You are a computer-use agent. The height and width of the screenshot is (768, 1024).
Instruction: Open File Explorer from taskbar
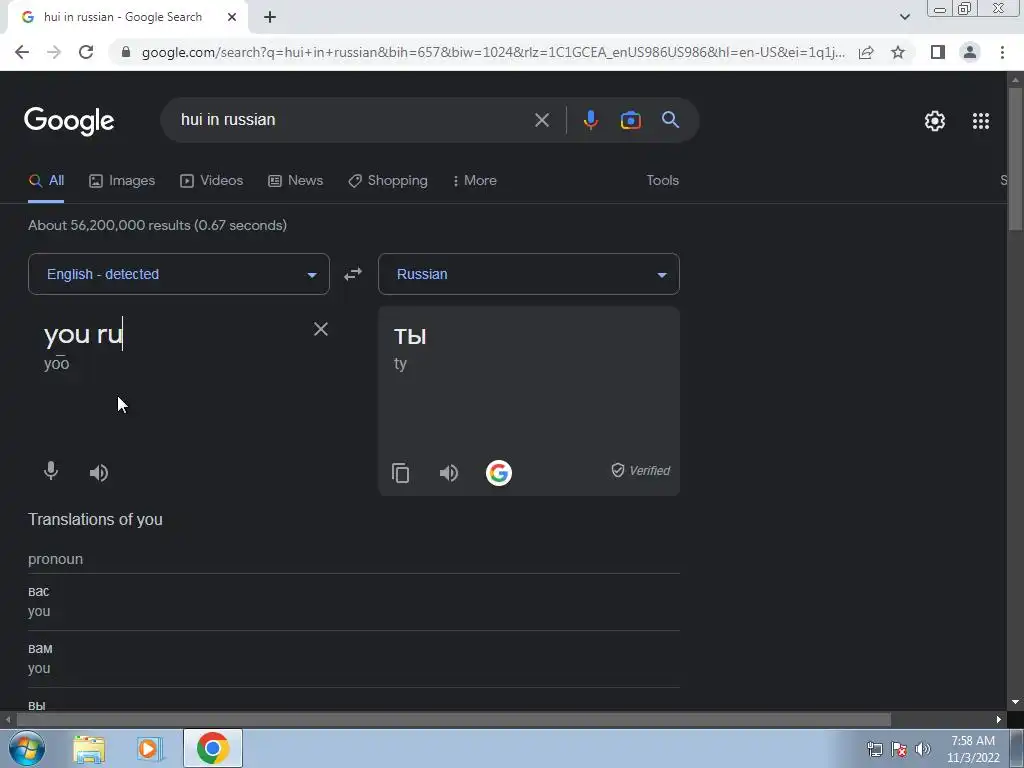tap(89, 749)
